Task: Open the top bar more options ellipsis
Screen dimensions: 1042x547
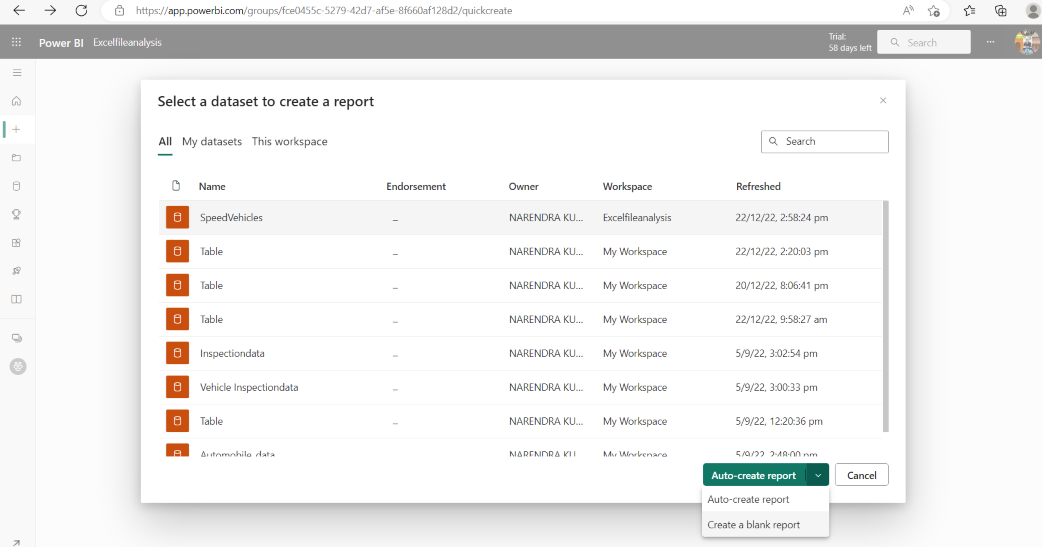Action: point(990,42)
